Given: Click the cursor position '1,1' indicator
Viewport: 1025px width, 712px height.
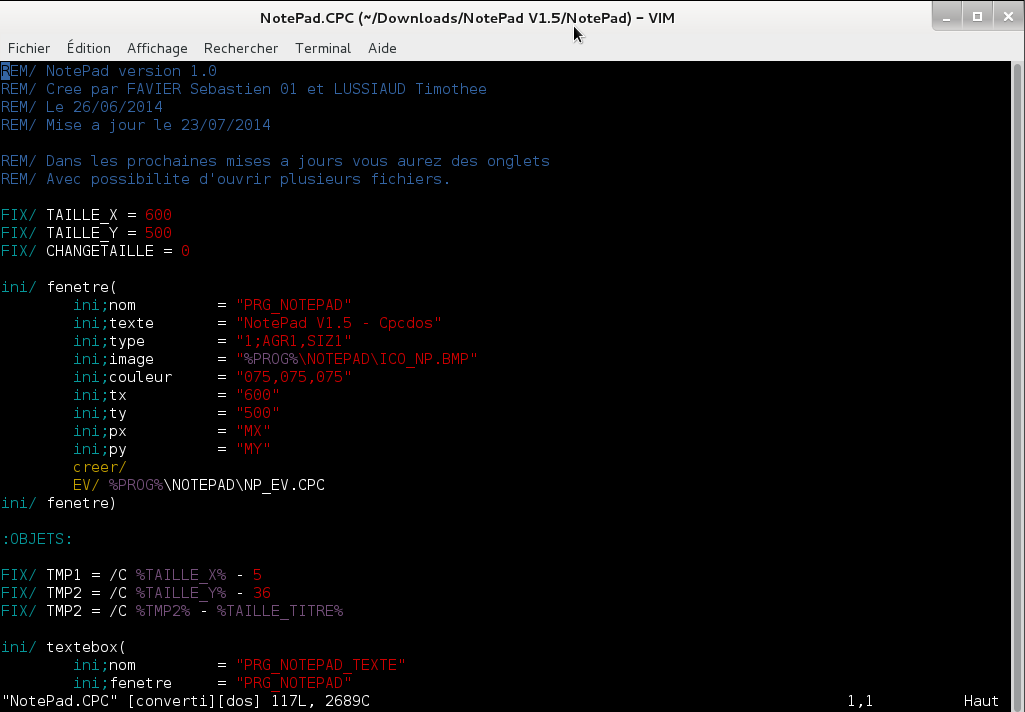Looking at the screenshot, I should [x=860, y=701].
